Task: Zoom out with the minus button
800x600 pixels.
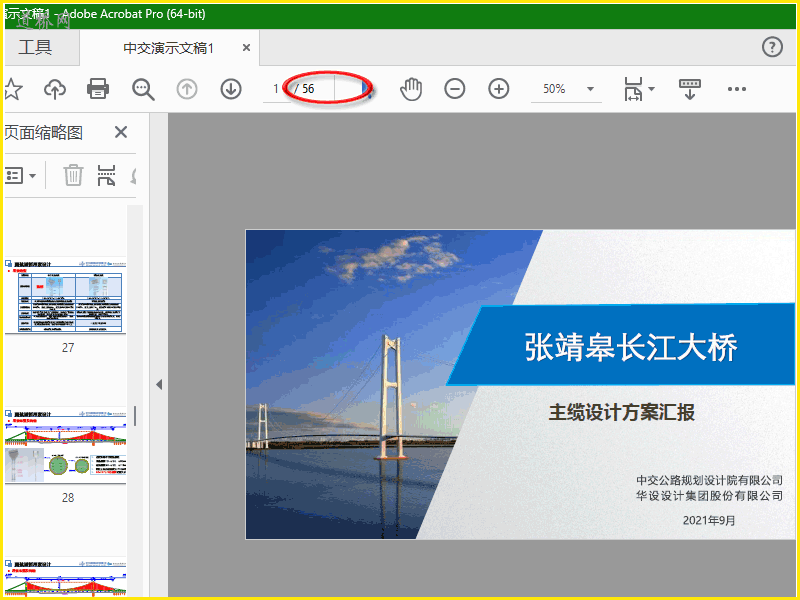Action: 455,89
